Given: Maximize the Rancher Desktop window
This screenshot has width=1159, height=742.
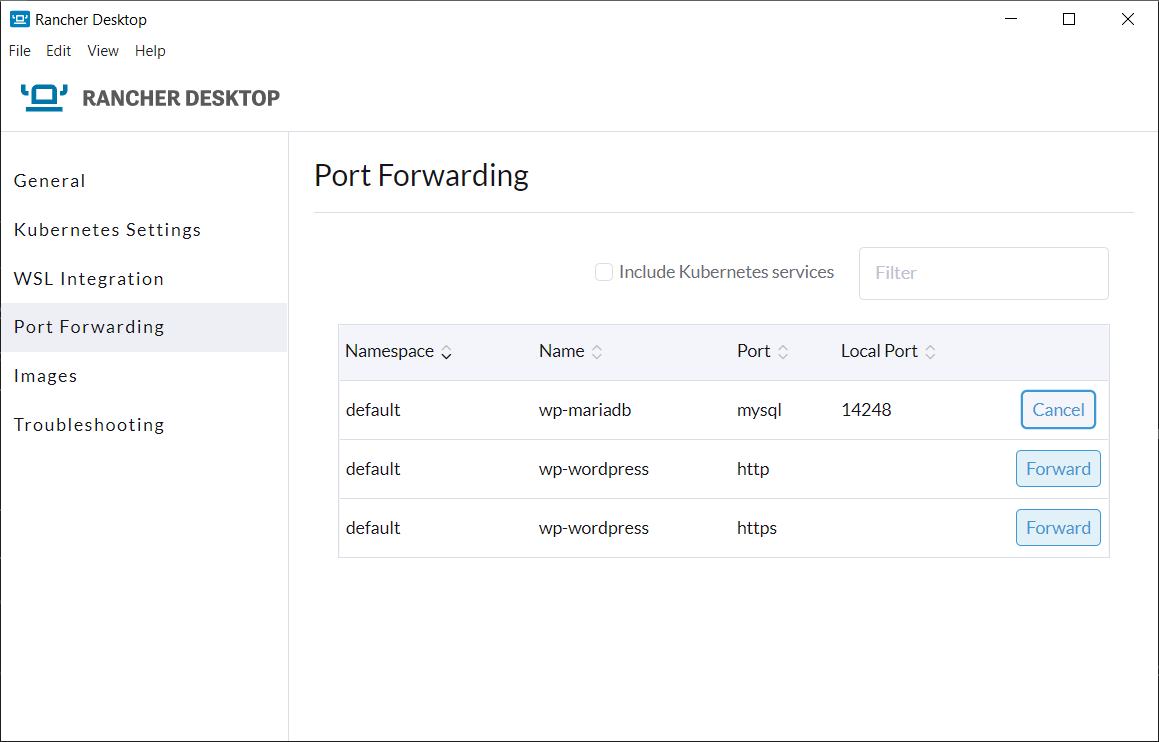Looking at the screenshot, I should pos(1069,19).
